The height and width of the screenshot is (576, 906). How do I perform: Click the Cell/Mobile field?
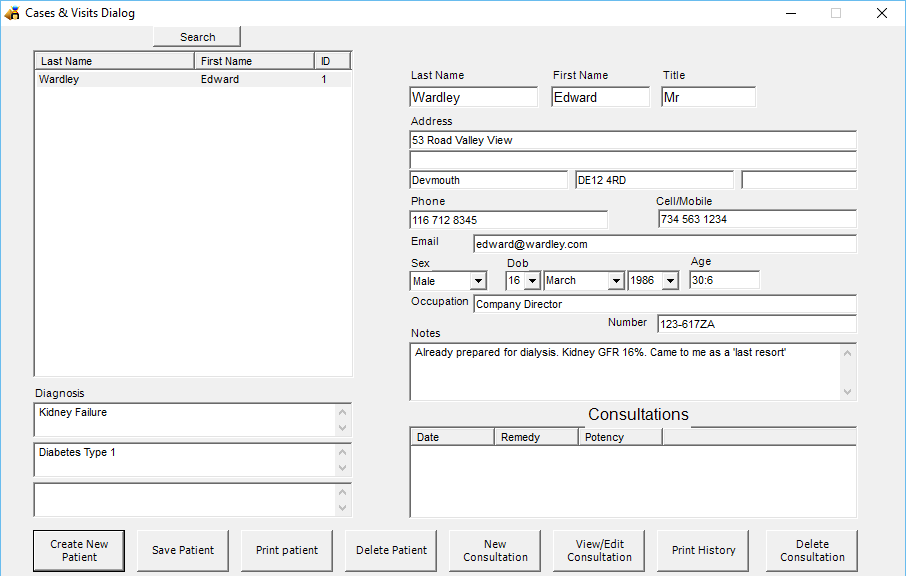tap(758, 220)
